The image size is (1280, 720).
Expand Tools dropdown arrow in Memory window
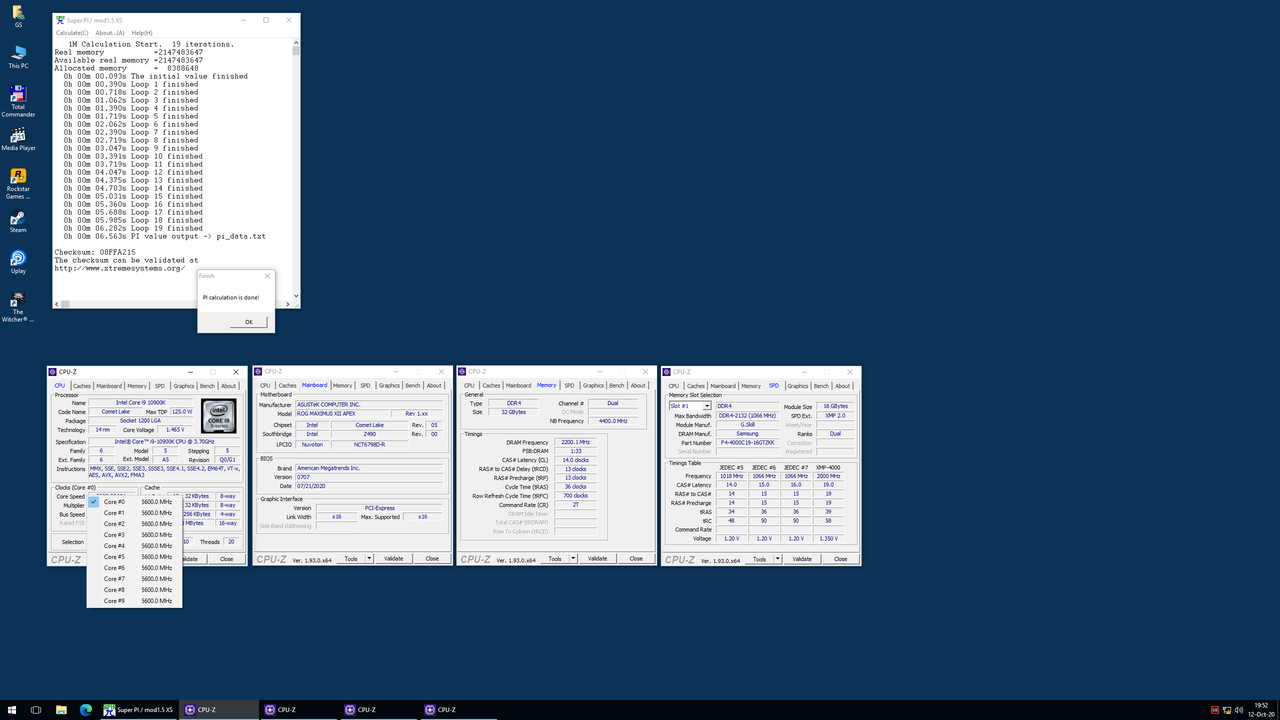(574, 559)
